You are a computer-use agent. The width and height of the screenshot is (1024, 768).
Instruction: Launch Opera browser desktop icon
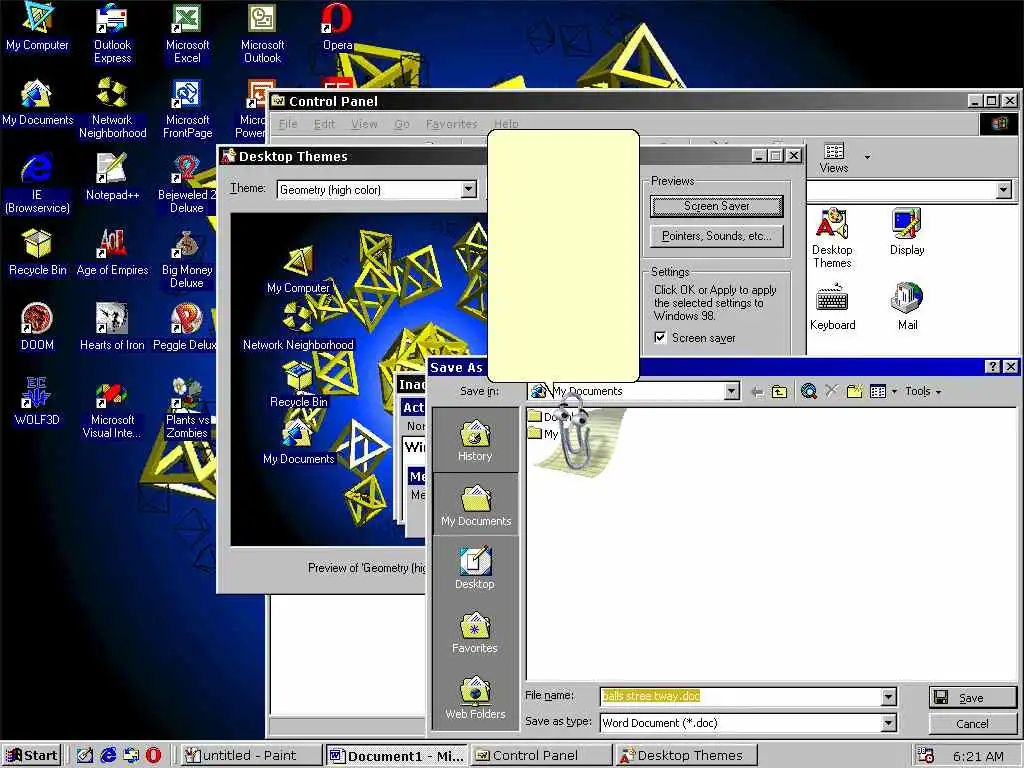[337, 27]
